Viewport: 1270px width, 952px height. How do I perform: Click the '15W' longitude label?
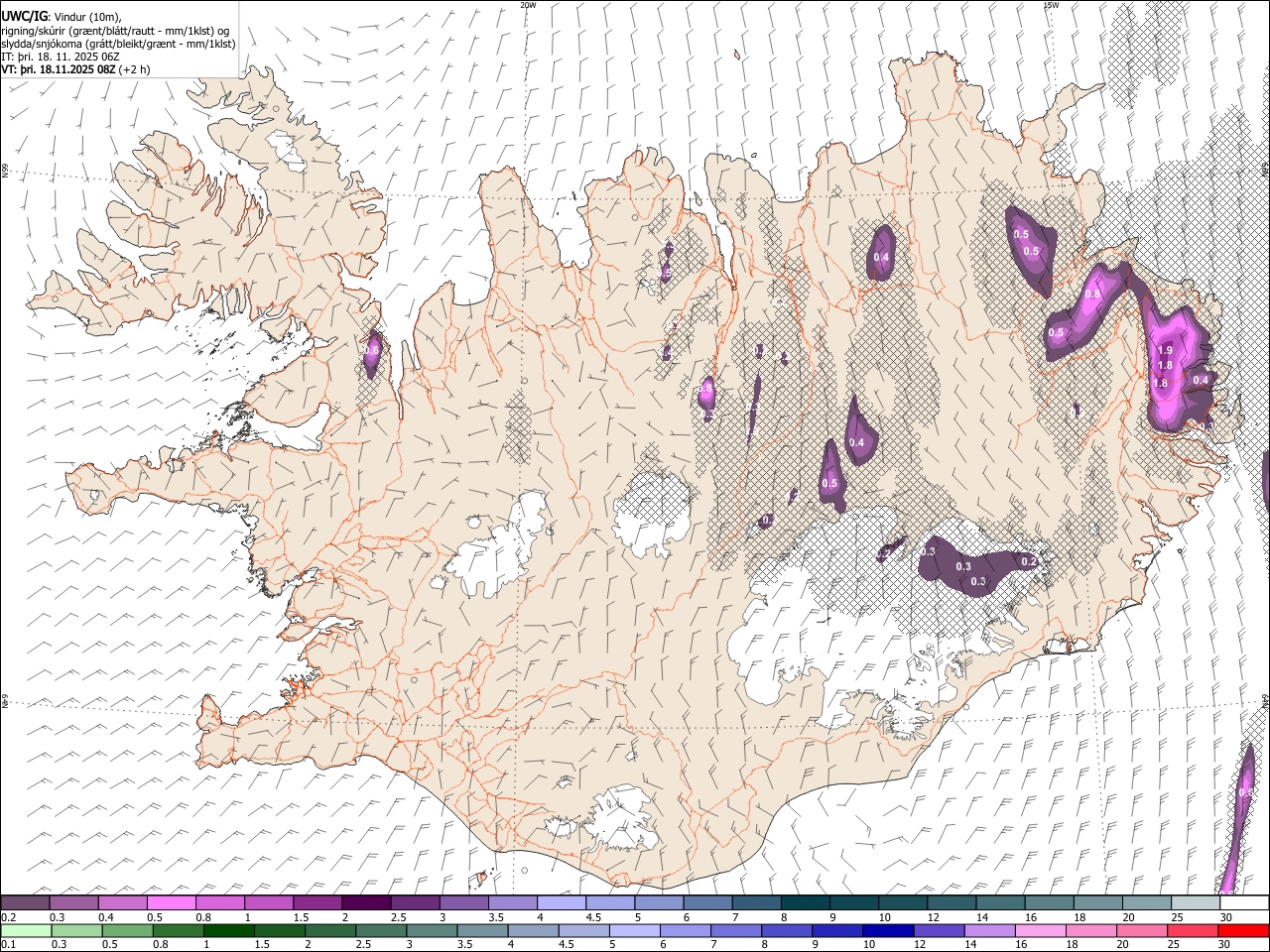tap(1051, 5)
